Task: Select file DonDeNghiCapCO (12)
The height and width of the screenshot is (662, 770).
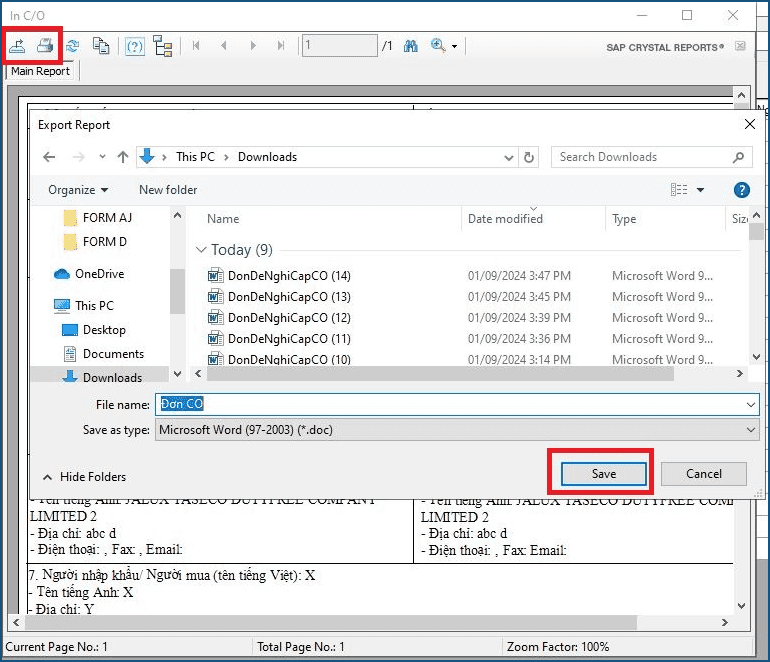Action: 289,318
